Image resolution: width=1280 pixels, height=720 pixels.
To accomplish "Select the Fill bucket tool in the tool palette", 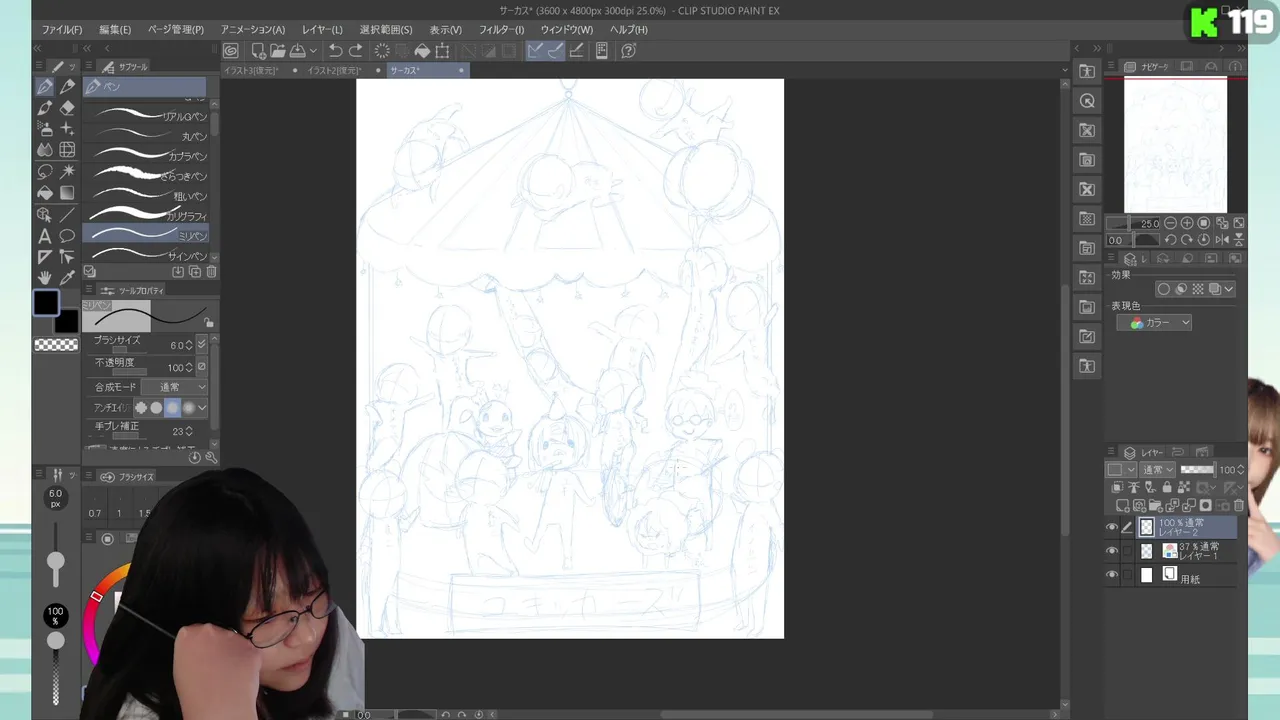I will click(x=45, y=192).
